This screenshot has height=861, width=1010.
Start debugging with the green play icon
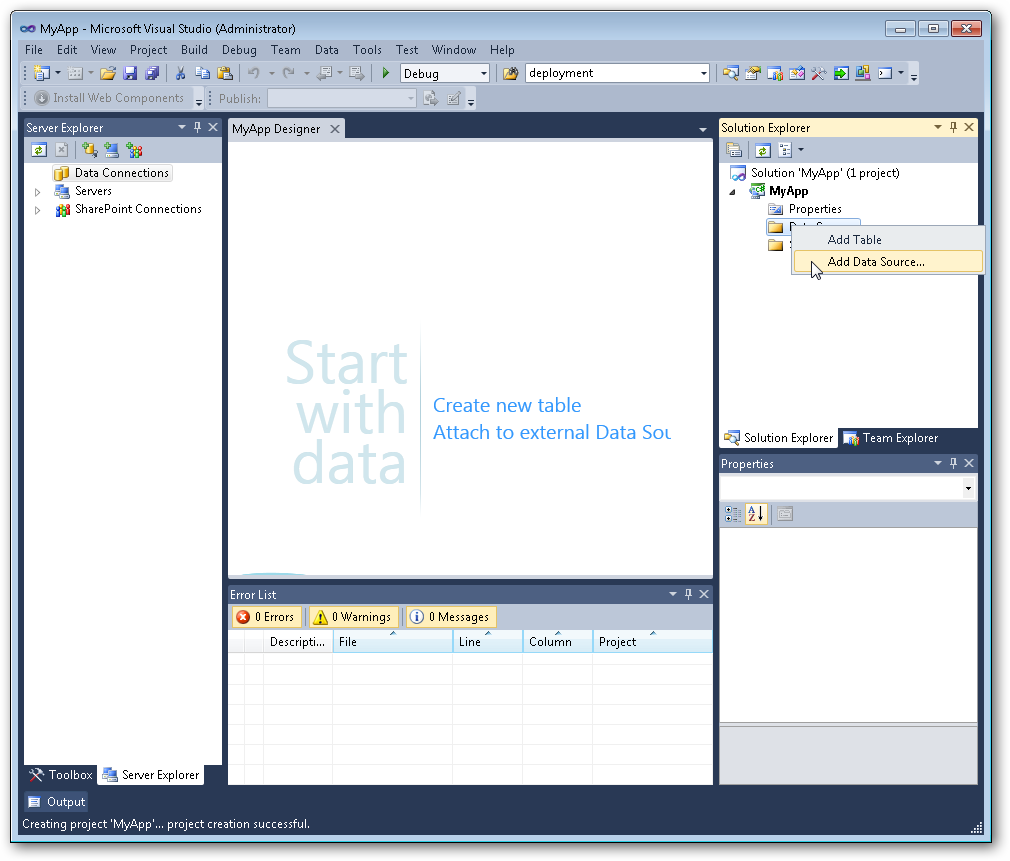385,72
